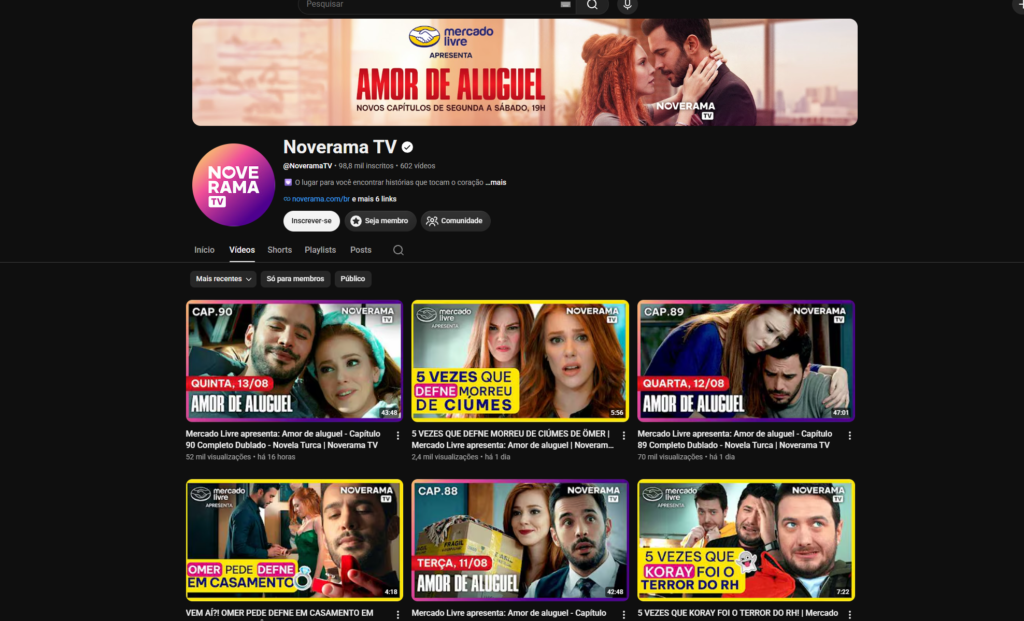Viewport: 1024px width, 621px height.
Task: Click the Seja membro button
Action: (x=380, y=221)
